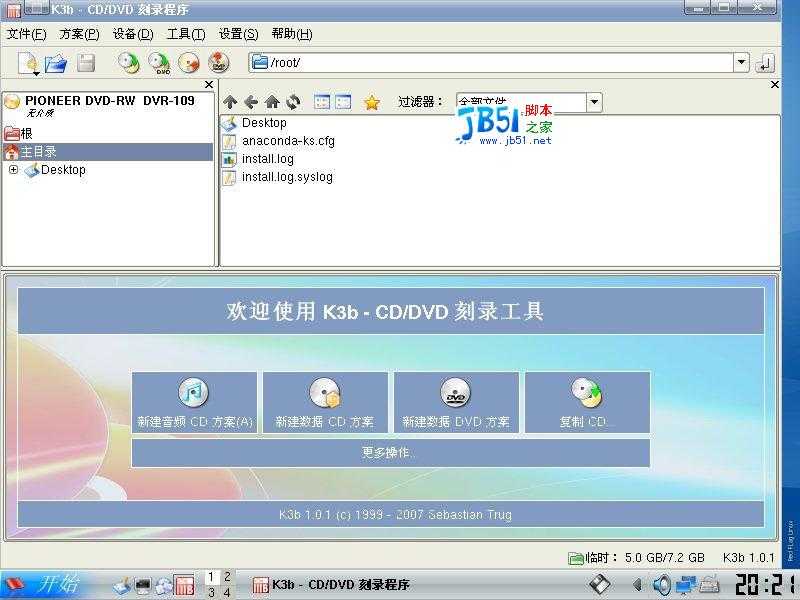The height and width of the screenshot is (600, 800).
Task: Click the network monitors tray icon
Action: [x=686, y=585]
